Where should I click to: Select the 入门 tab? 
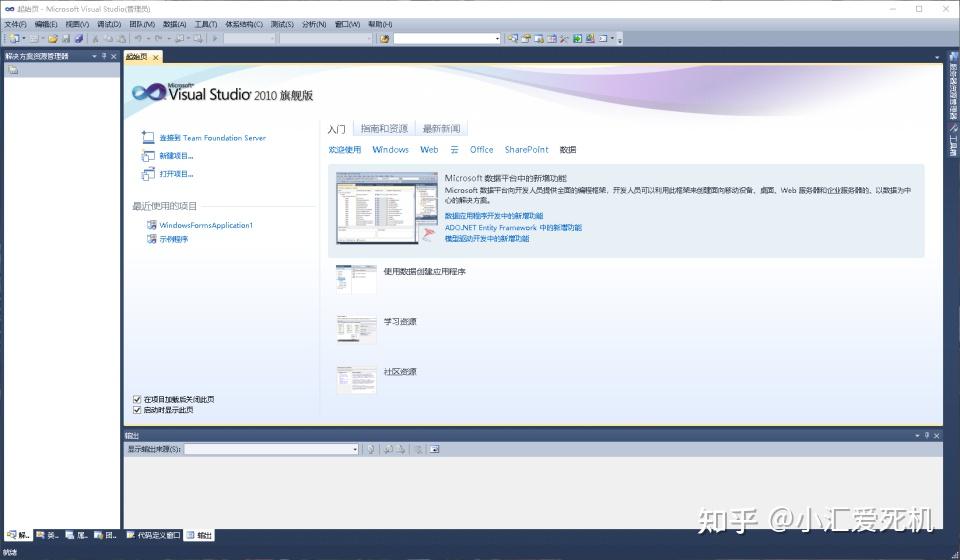[x=336, y=129]
